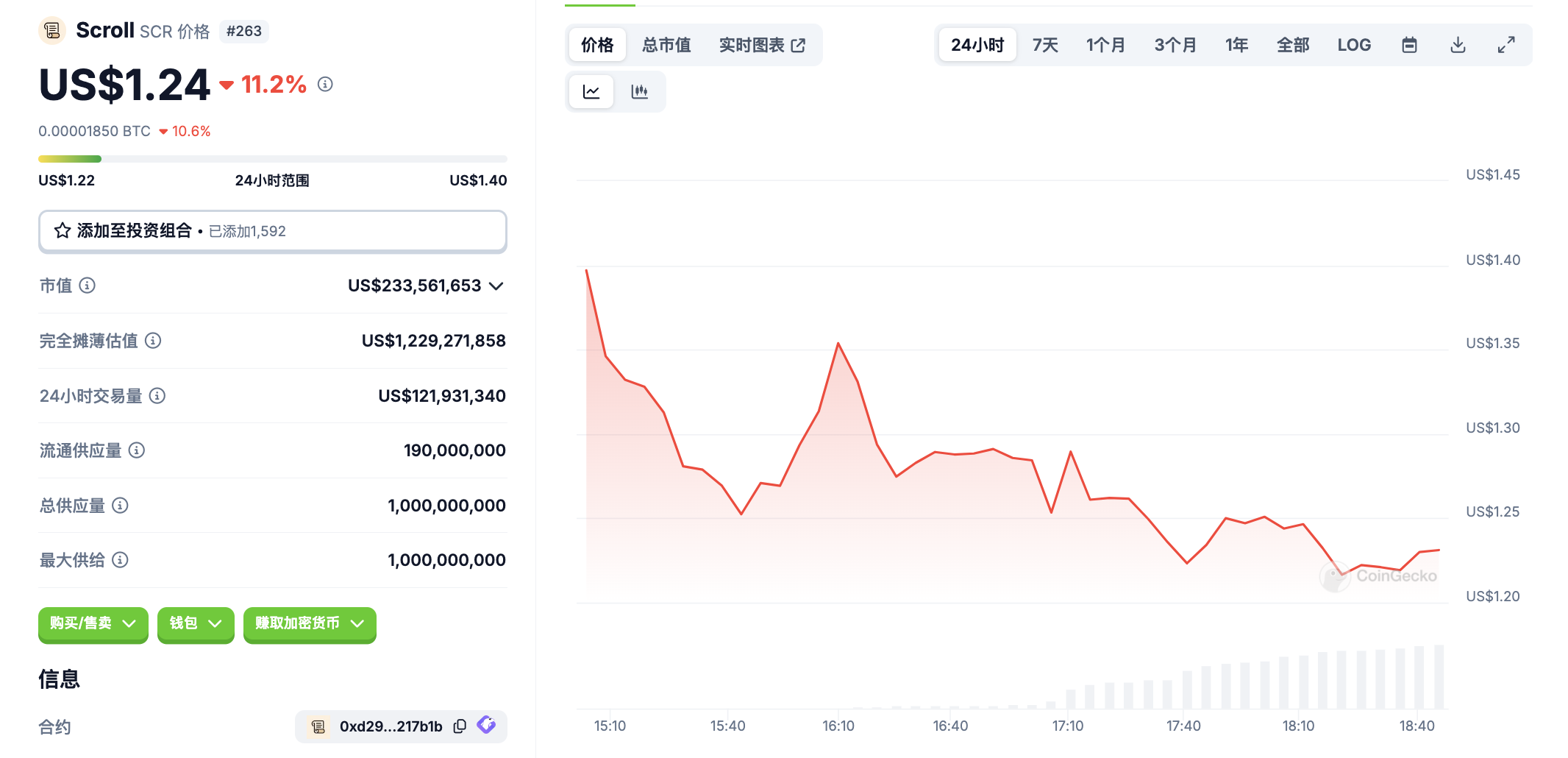Open the 赚取加密货币 dropdown
The image size is (1568, 758).
[x=309, y=623]
